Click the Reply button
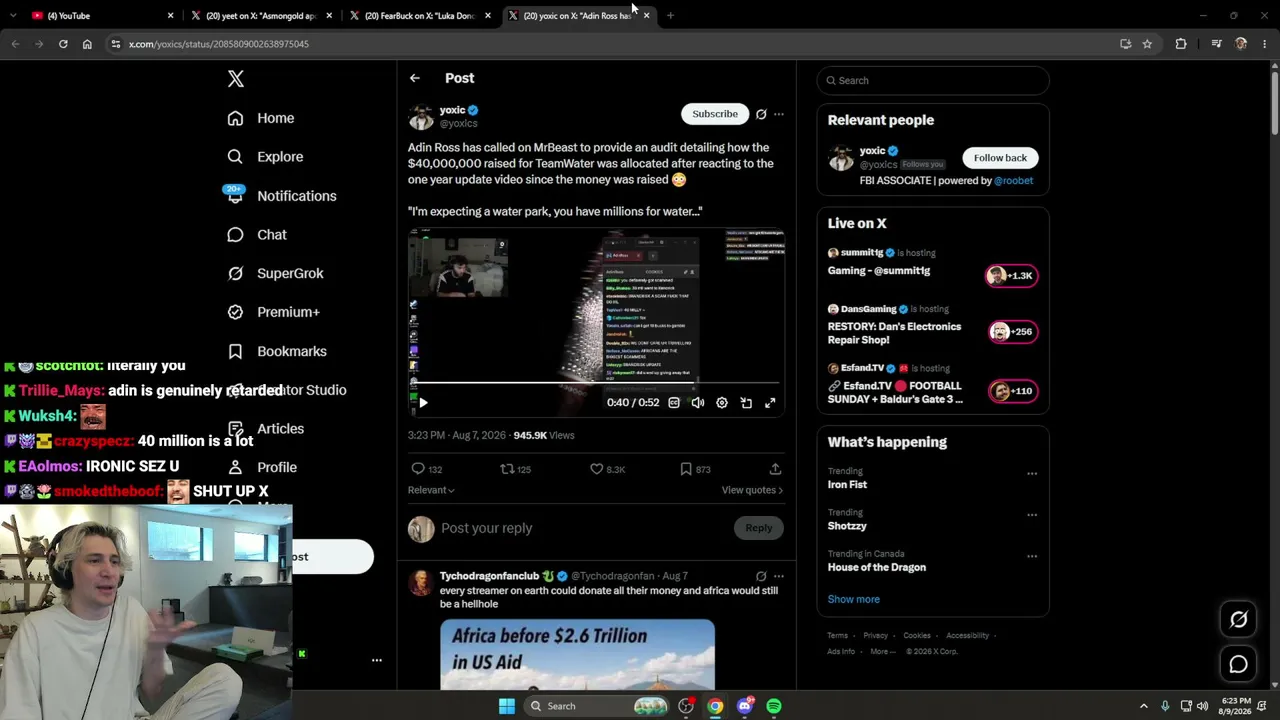This screenshot has height=720, width=1280. click(x=759, y=528)
